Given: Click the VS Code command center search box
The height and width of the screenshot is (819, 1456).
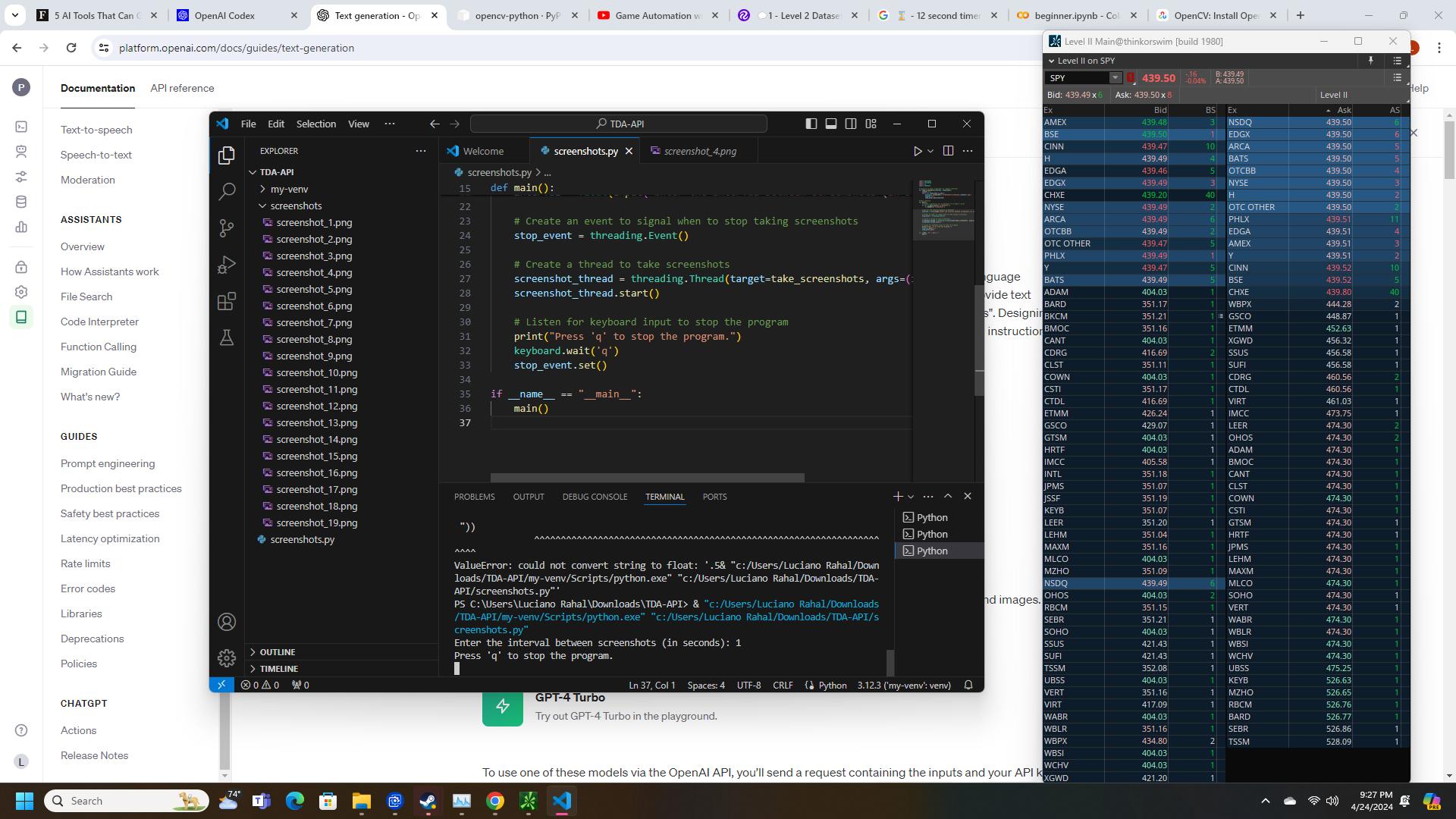Looking at the screenshot, I should point(619,124).
